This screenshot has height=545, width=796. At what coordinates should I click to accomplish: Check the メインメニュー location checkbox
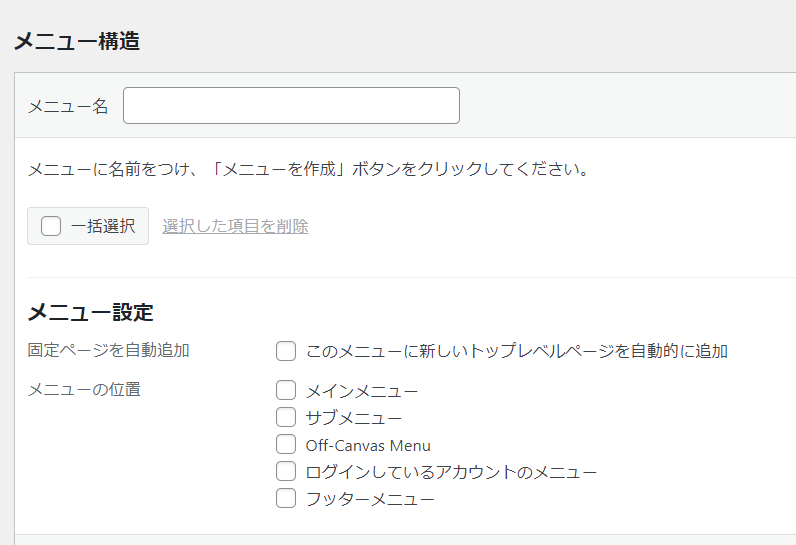tap(286, 391)
